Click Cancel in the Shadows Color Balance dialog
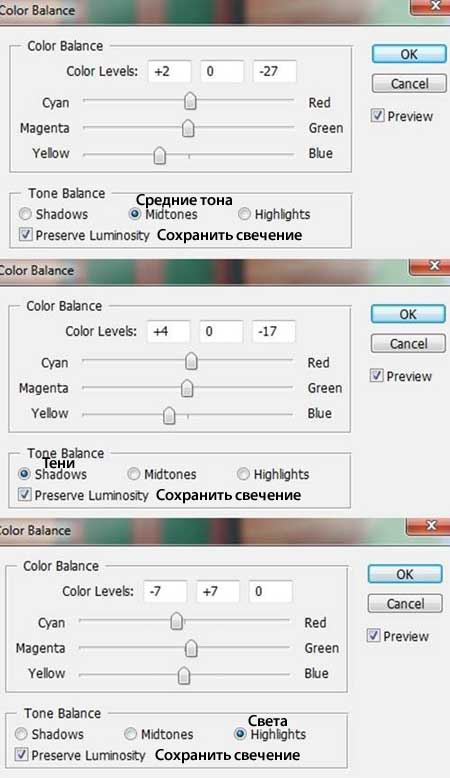This screenshot has width=450, height=778. click(x=408, y=344)
